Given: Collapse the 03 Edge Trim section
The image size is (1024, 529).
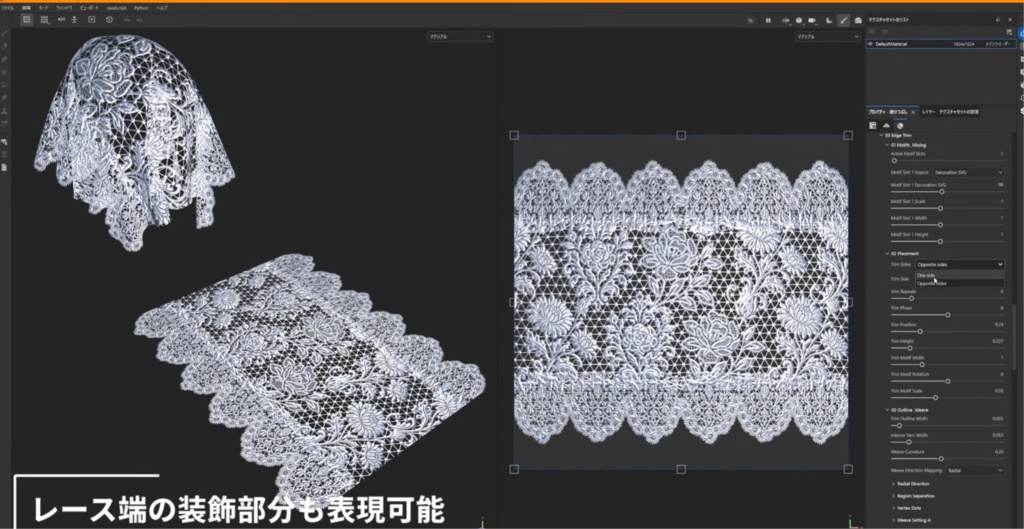Looking at the screenshot, I should click(x=881, y=135).
